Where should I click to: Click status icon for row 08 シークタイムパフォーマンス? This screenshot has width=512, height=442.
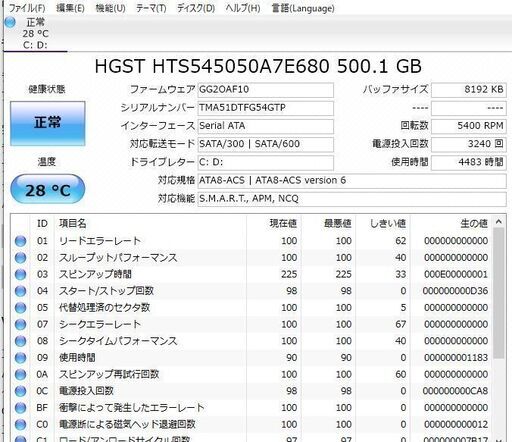(20, 341)
